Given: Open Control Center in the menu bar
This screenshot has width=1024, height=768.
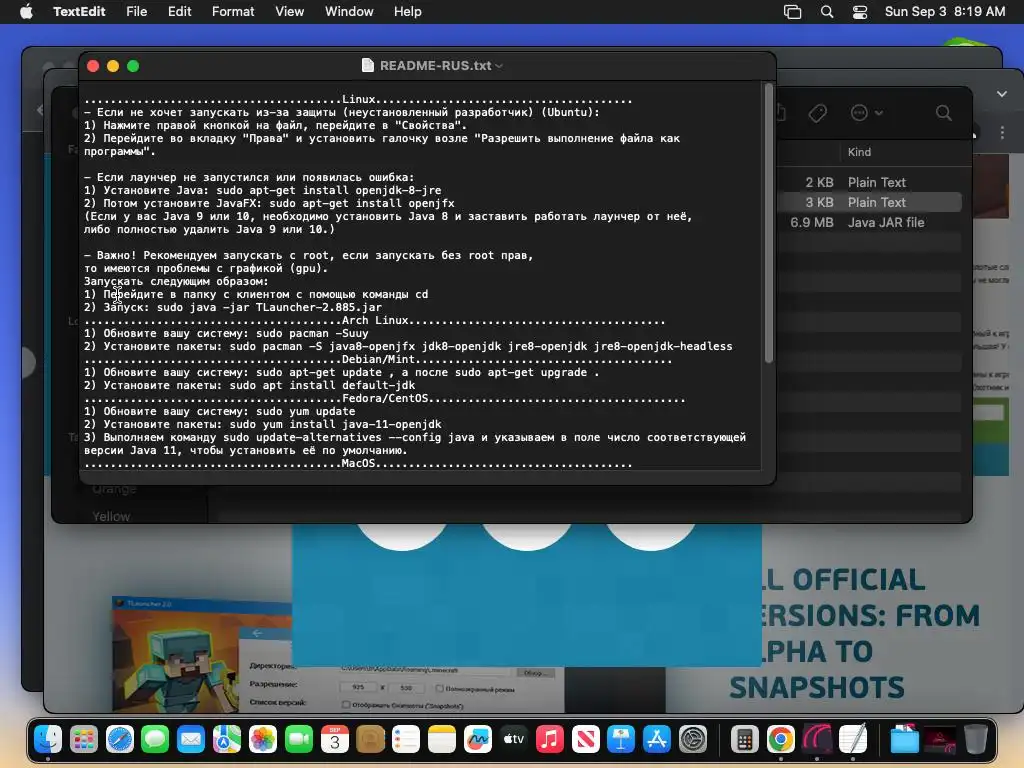Looking at the screenshot, I should tap(860, 12).
